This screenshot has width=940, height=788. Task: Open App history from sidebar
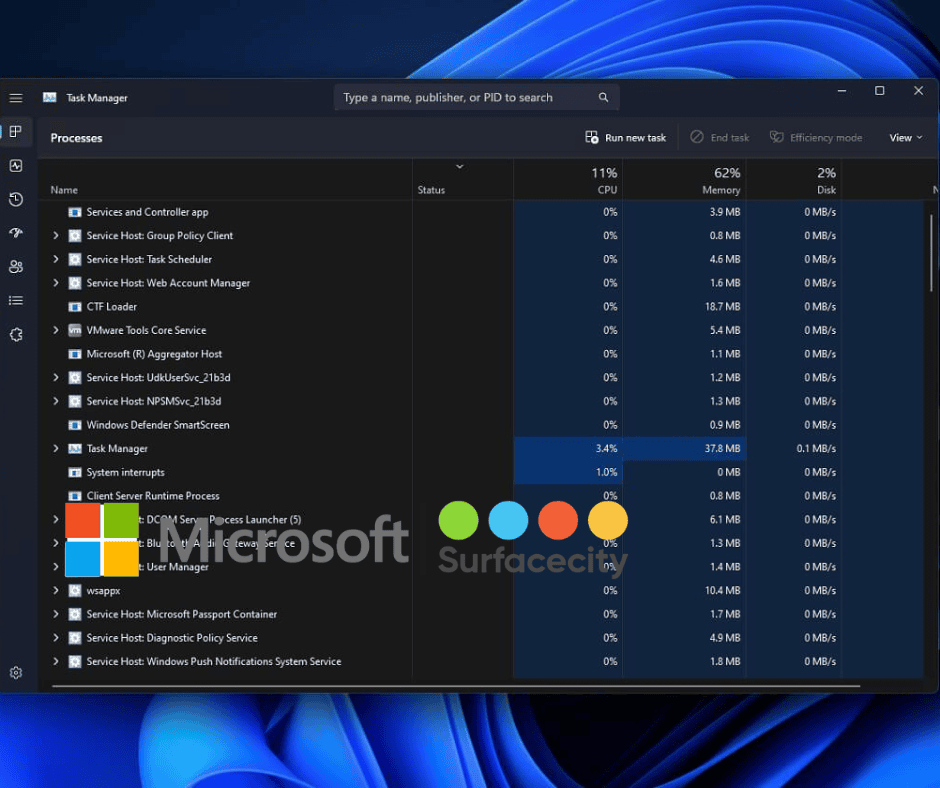(16, 200)
